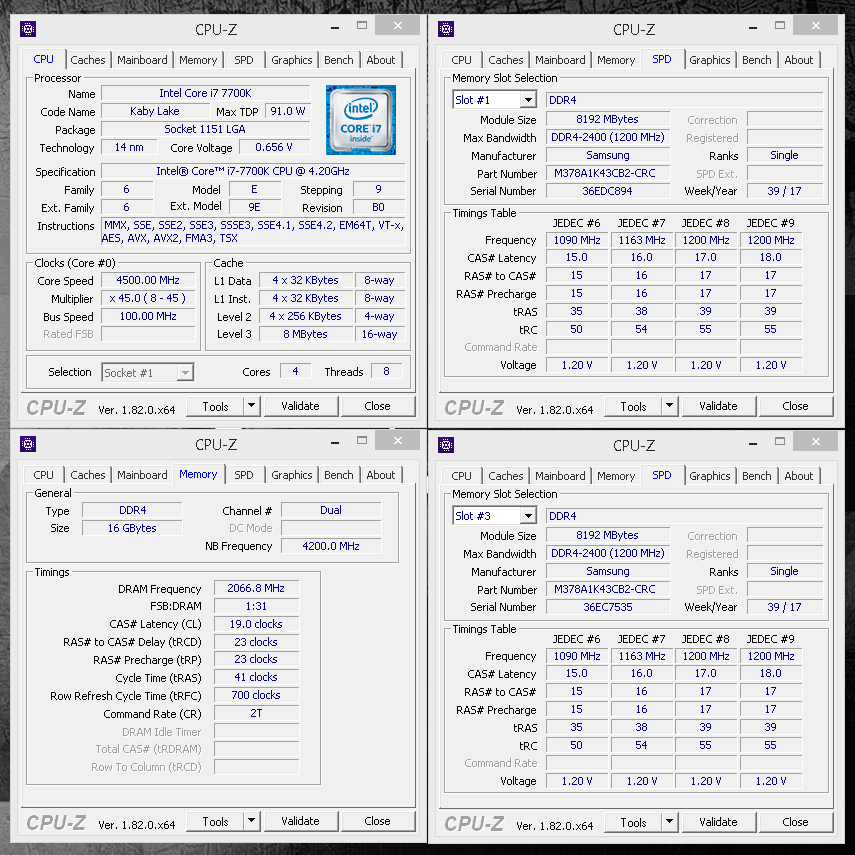Screen dimensions: 855x855
Task: Click the Command Rate value 2T
Action: coord(256,713)
